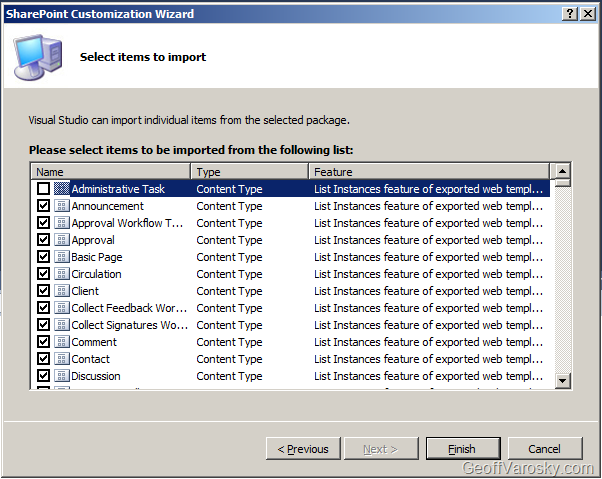Screen dimensions: 602x479
Task: Click the Feature column header
Action: point(430,172)
